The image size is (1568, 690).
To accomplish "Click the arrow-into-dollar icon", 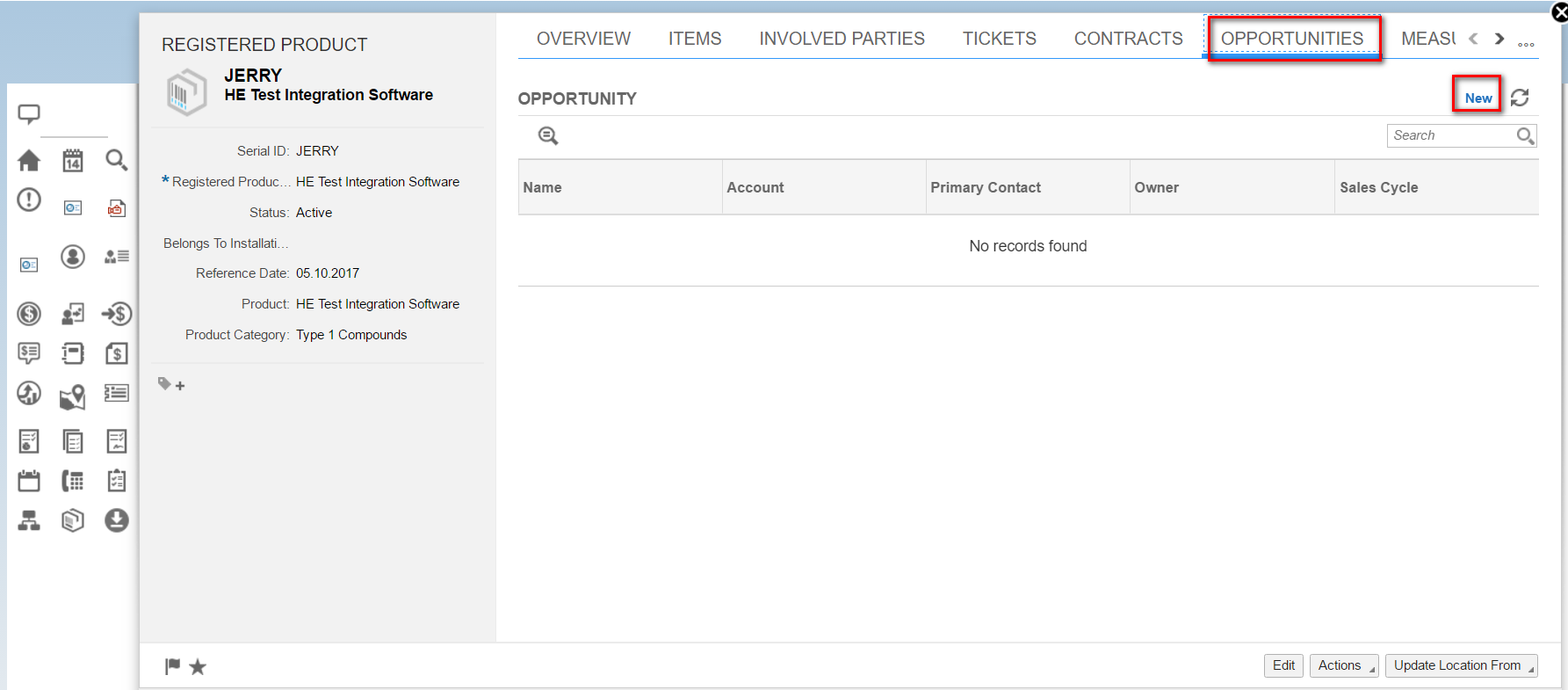I will click(117, 314).
